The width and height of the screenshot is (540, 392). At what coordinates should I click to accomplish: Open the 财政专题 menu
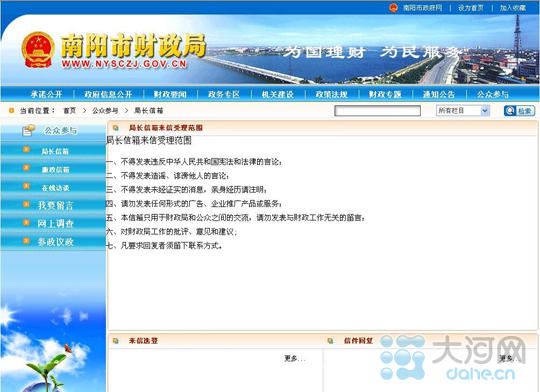[x=385, y=94]
